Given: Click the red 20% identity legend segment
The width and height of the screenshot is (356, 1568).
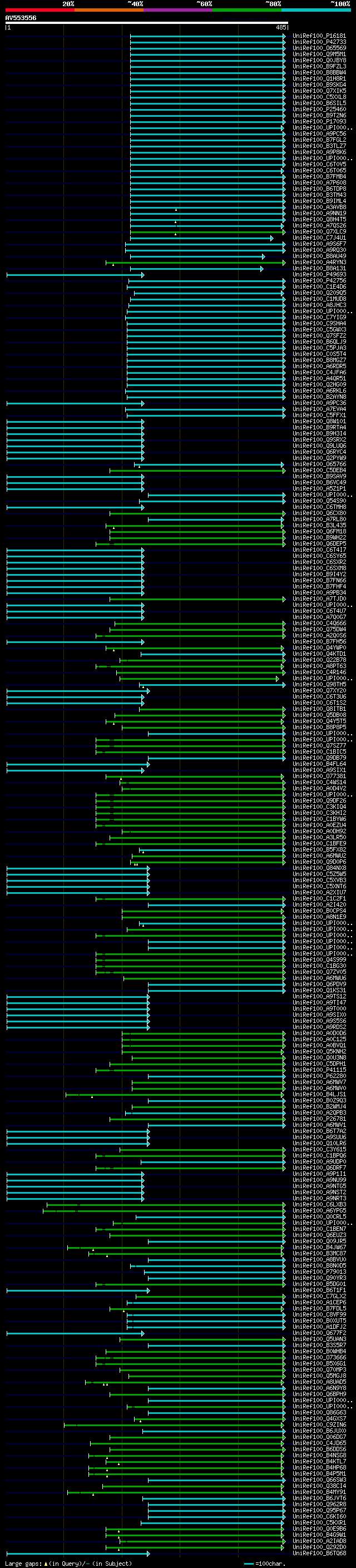Looking at the screenshot, I should 39,10.
